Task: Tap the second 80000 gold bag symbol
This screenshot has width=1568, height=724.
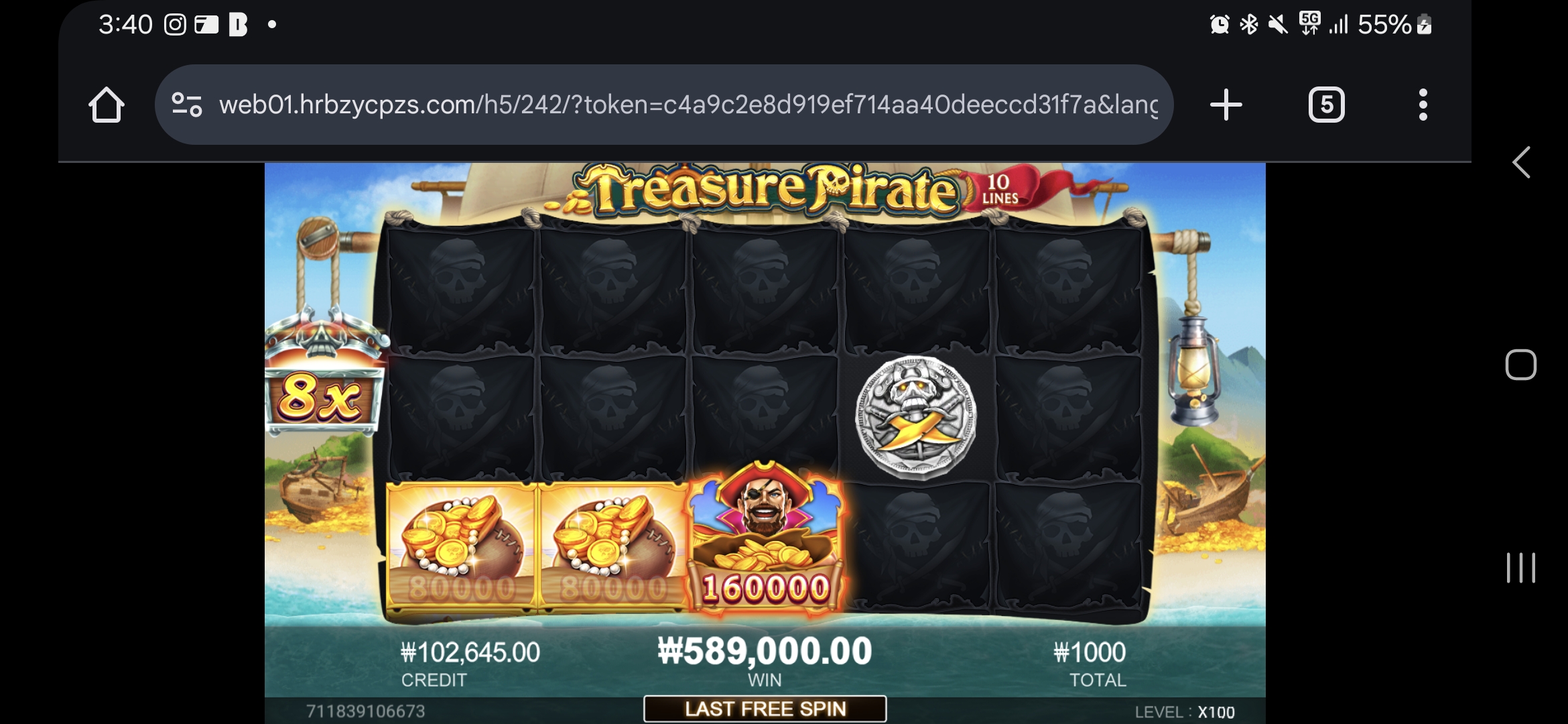Action: pyautogui.click(x=613, y=546)
